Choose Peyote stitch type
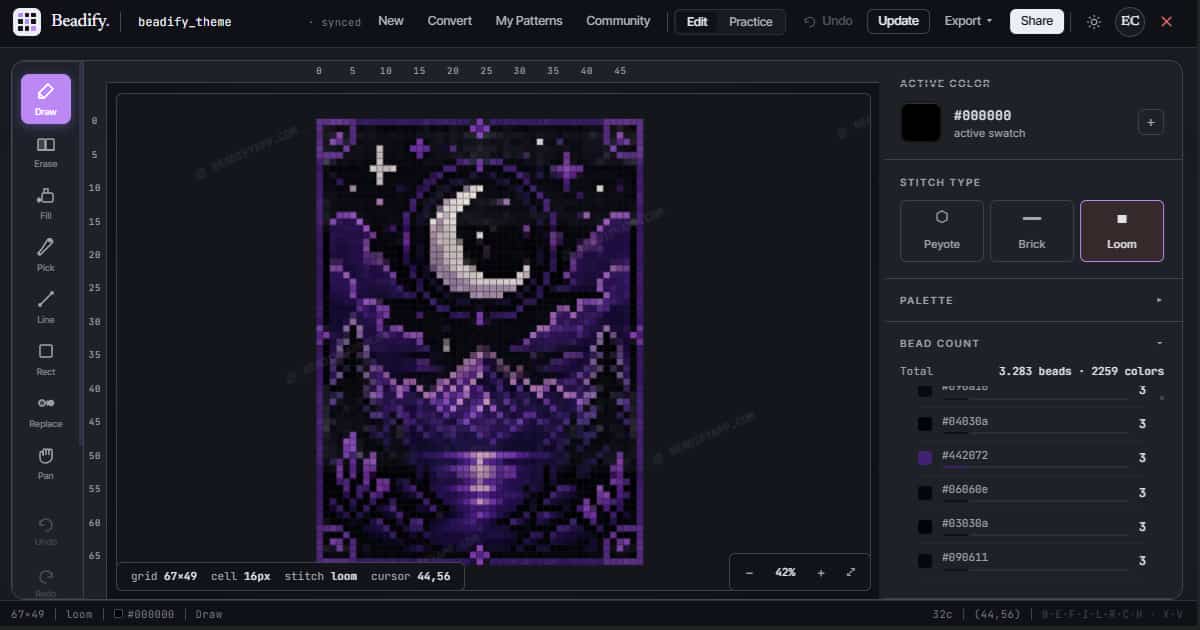This screenshot has width=1200, height=630. (x=941, y=231)
